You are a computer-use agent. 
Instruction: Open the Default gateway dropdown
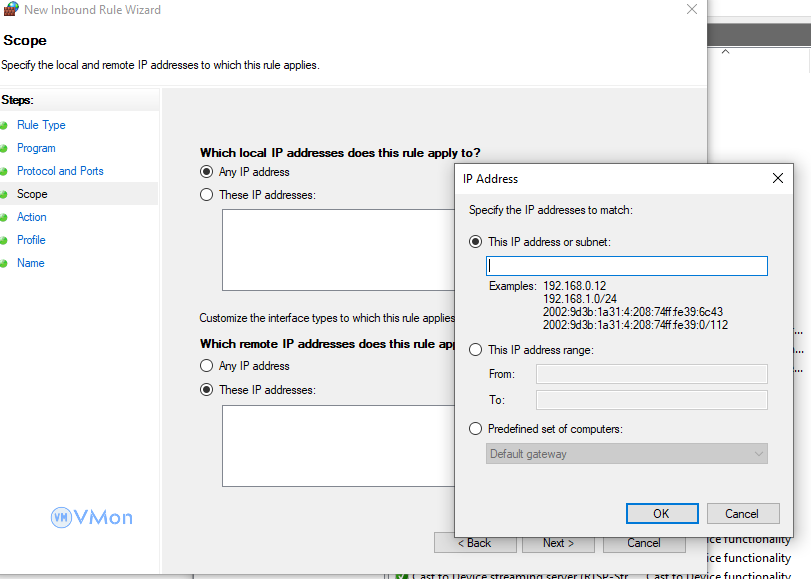[628, 454]
